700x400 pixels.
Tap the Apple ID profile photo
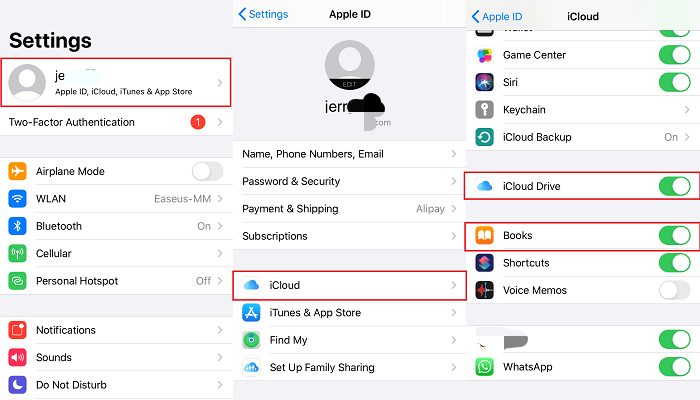[x=350, y=64]
